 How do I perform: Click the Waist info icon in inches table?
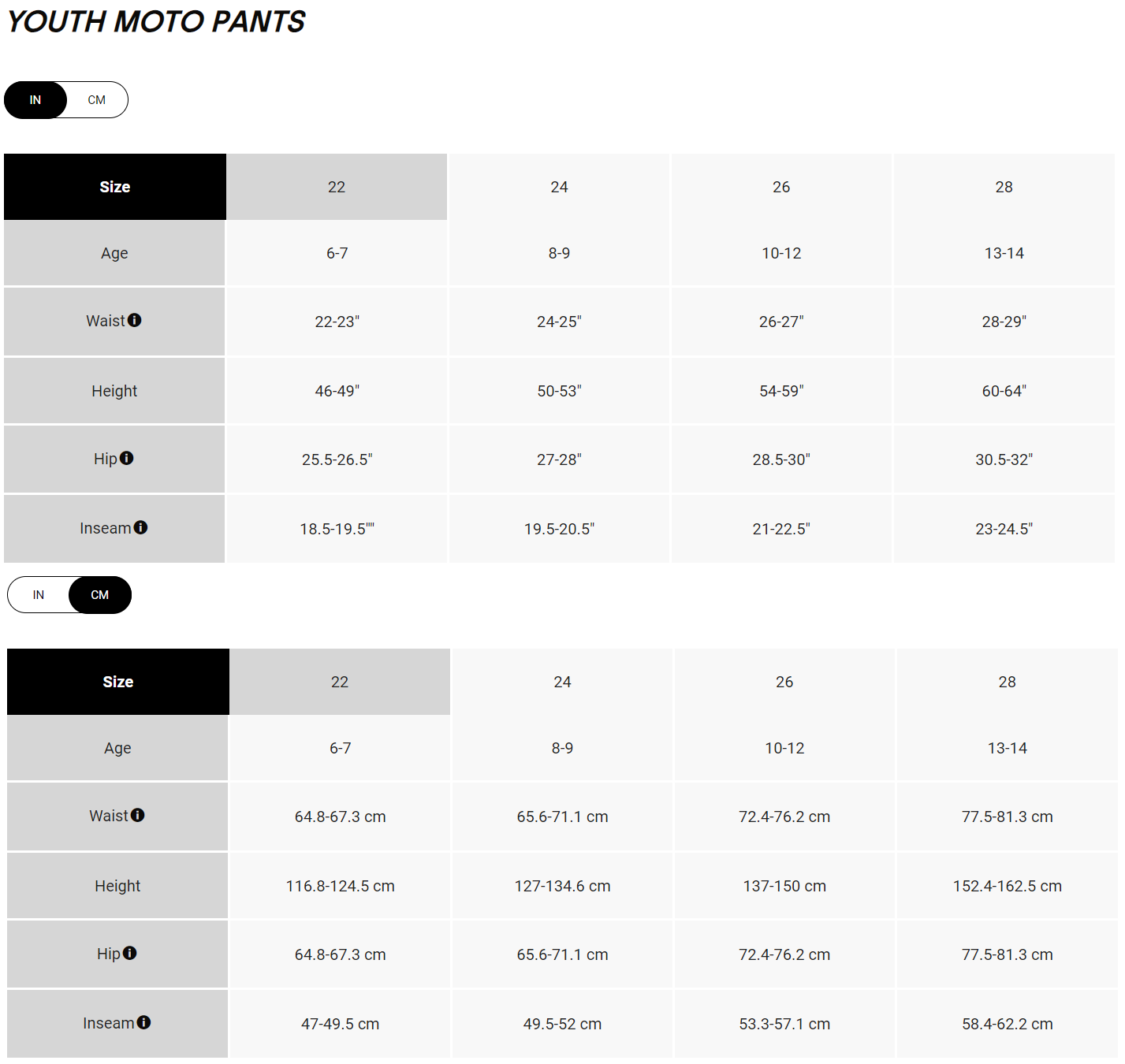click(136, 320)
